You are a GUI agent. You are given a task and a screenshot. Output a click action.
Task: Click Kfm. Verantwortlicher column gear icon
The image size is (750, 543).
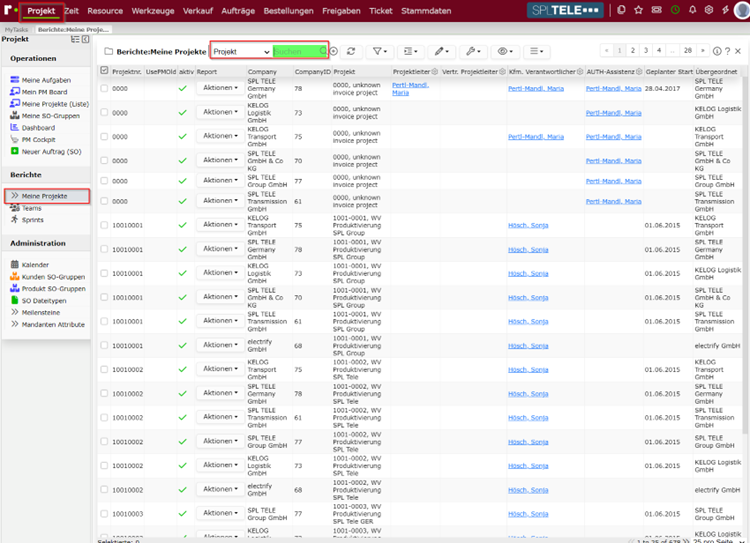tap(580, 72)
